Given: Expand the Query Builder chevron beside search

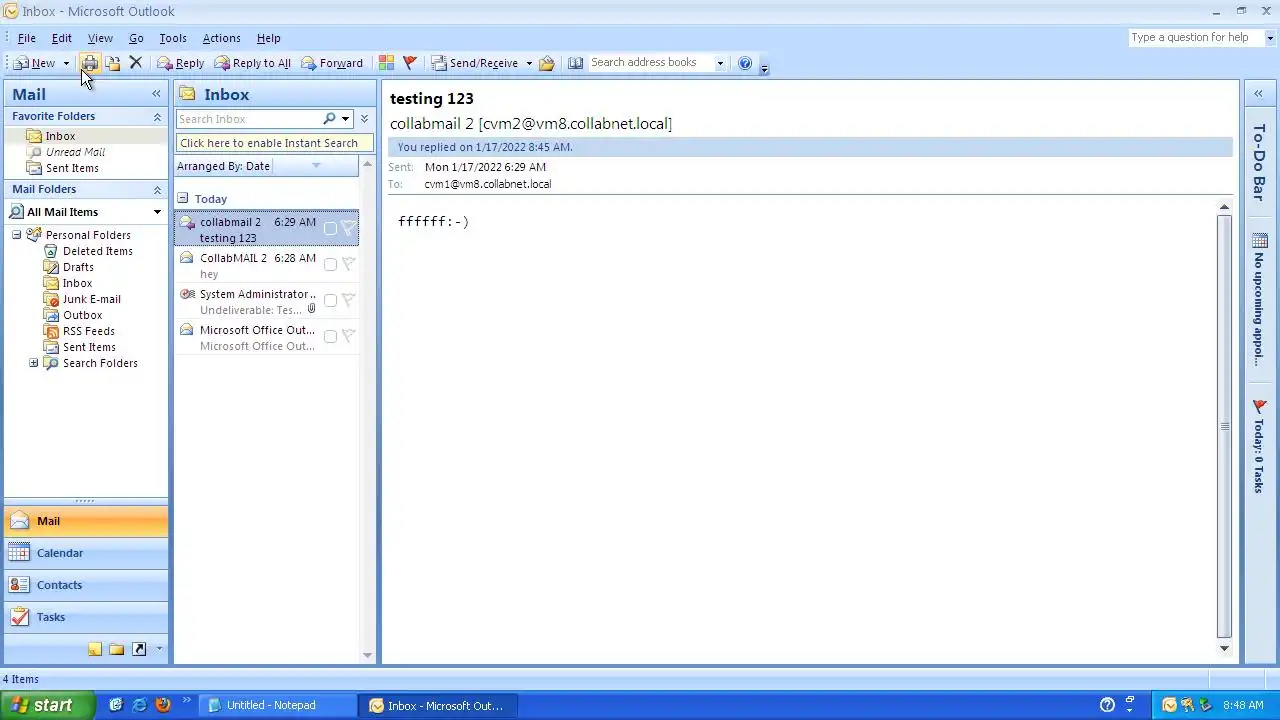Looking at the screenshot, I should coord(364,119).
